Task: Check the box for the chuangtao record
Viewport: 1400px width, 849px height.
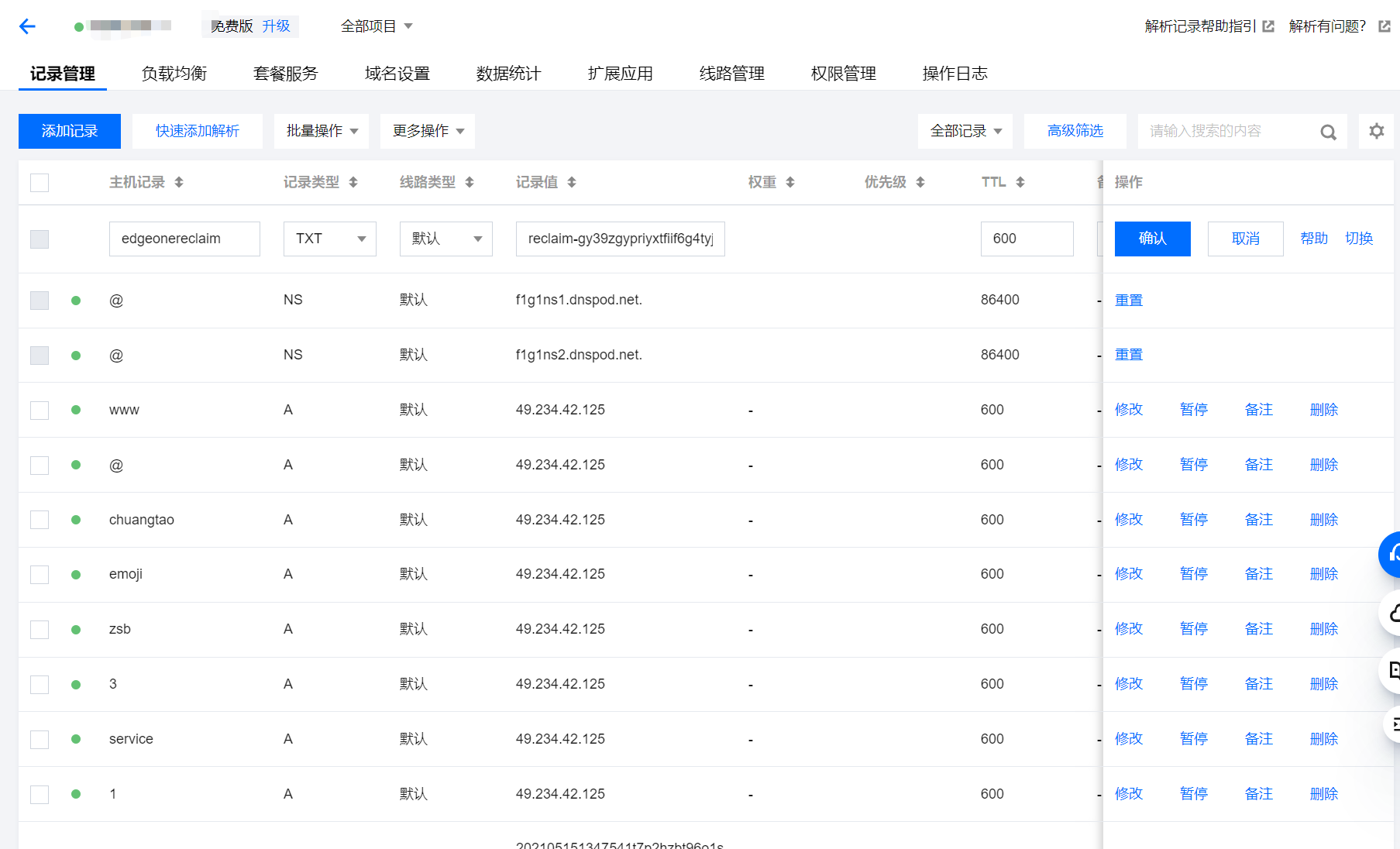Action: 40,520
